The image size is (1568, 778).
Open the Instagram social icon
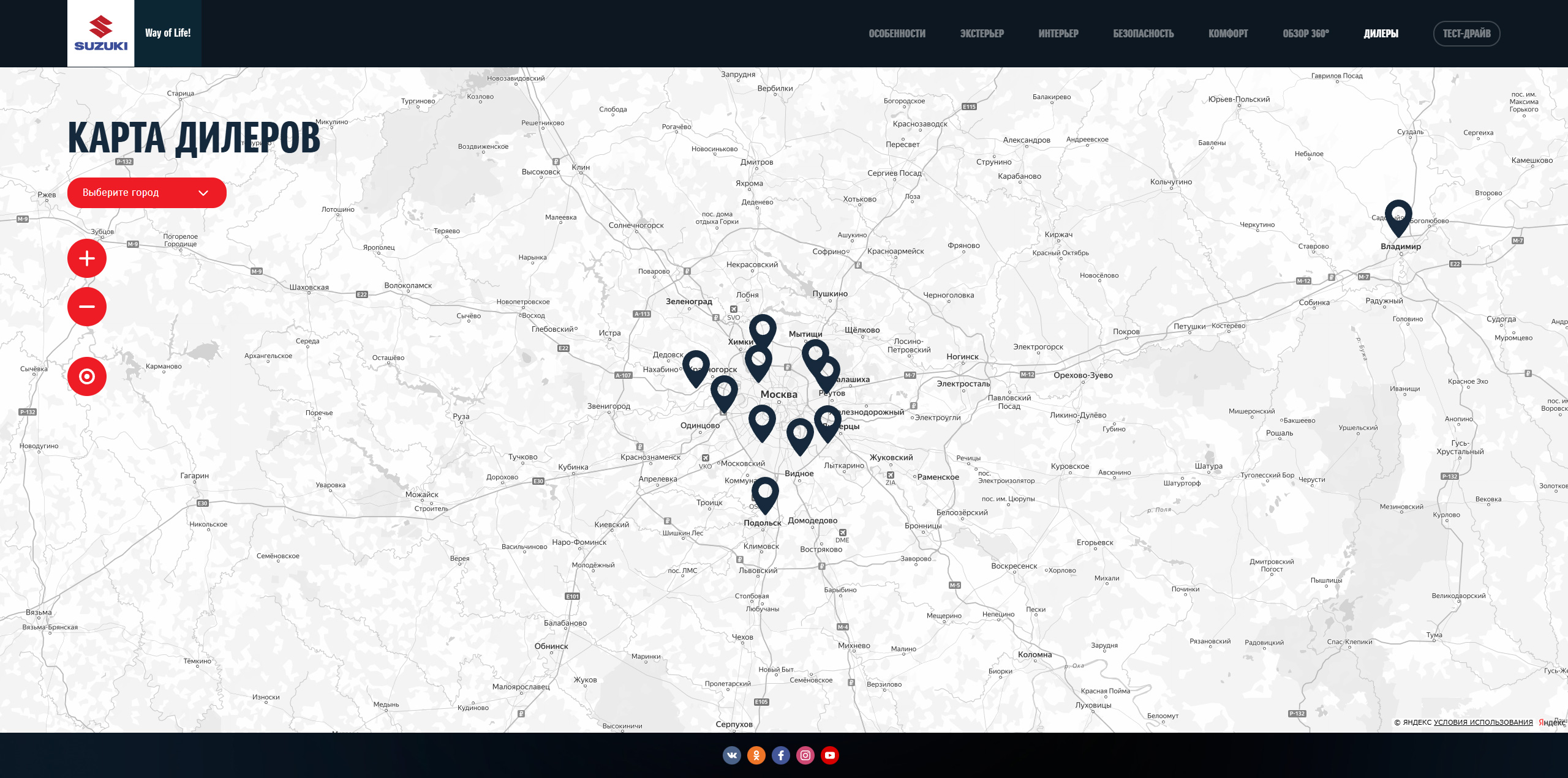click(805, 755)
